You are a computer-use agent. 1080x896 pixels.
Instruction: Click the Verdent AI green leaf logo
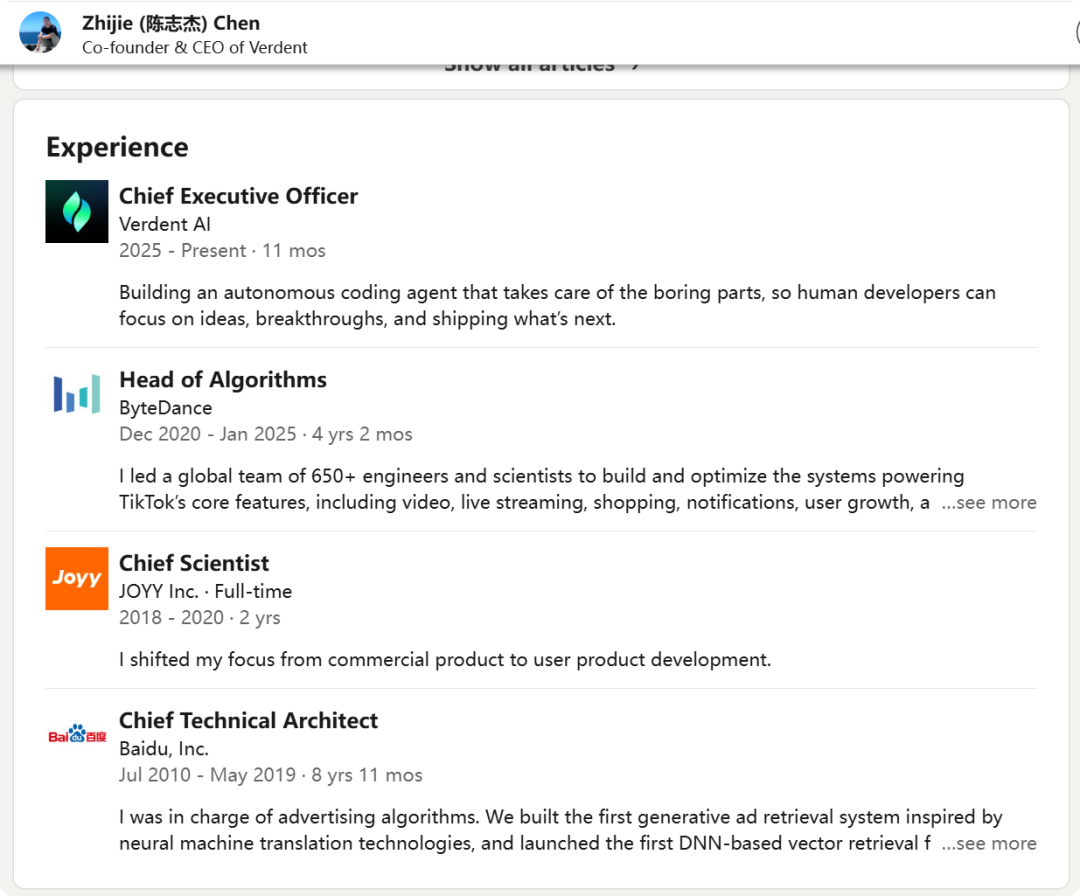click(x=77, y=211)
